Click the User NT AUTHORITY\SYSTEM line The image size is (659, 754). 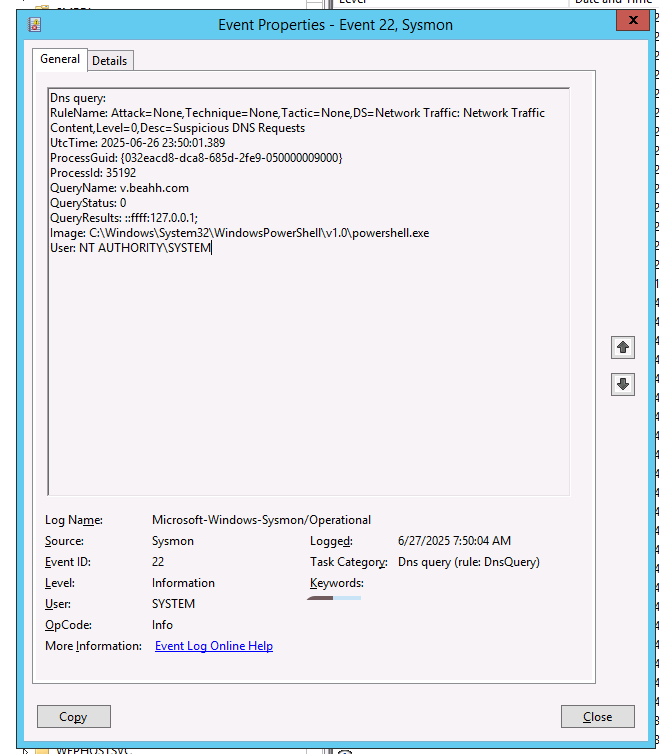point(130,248)
